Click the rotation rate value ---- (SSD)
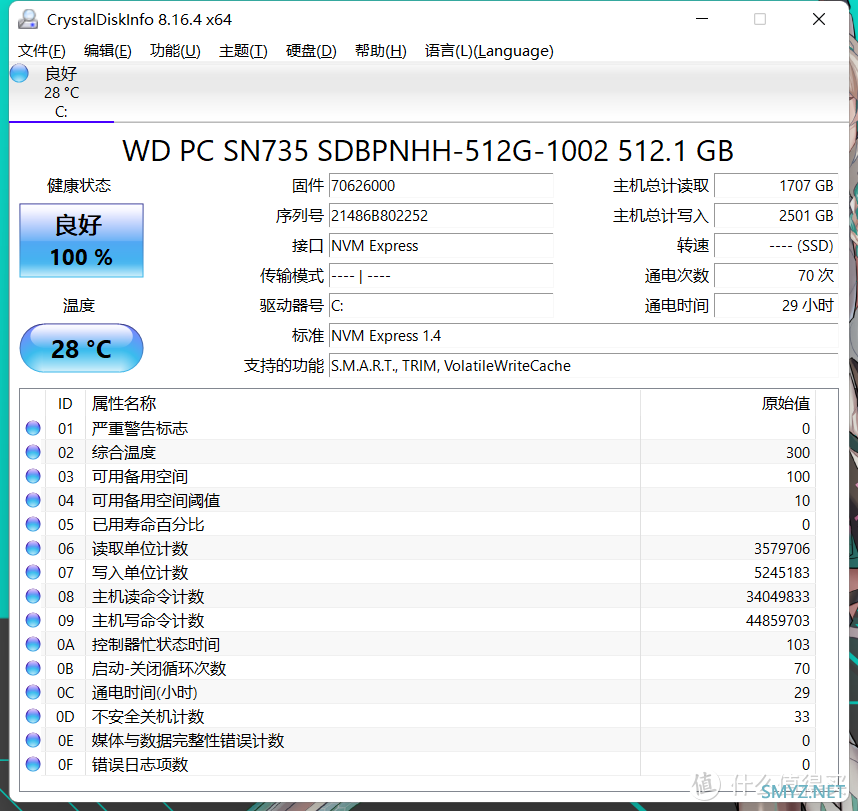The height and width of the screenshot is (811, 858). click(776, 246)
